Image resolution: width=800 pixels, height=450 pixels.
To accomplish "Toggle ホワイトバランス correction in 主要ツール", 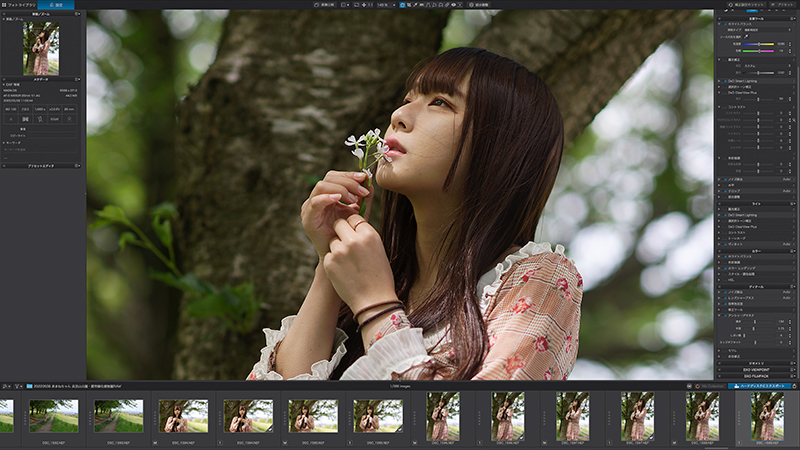I will tap(726, 24).
